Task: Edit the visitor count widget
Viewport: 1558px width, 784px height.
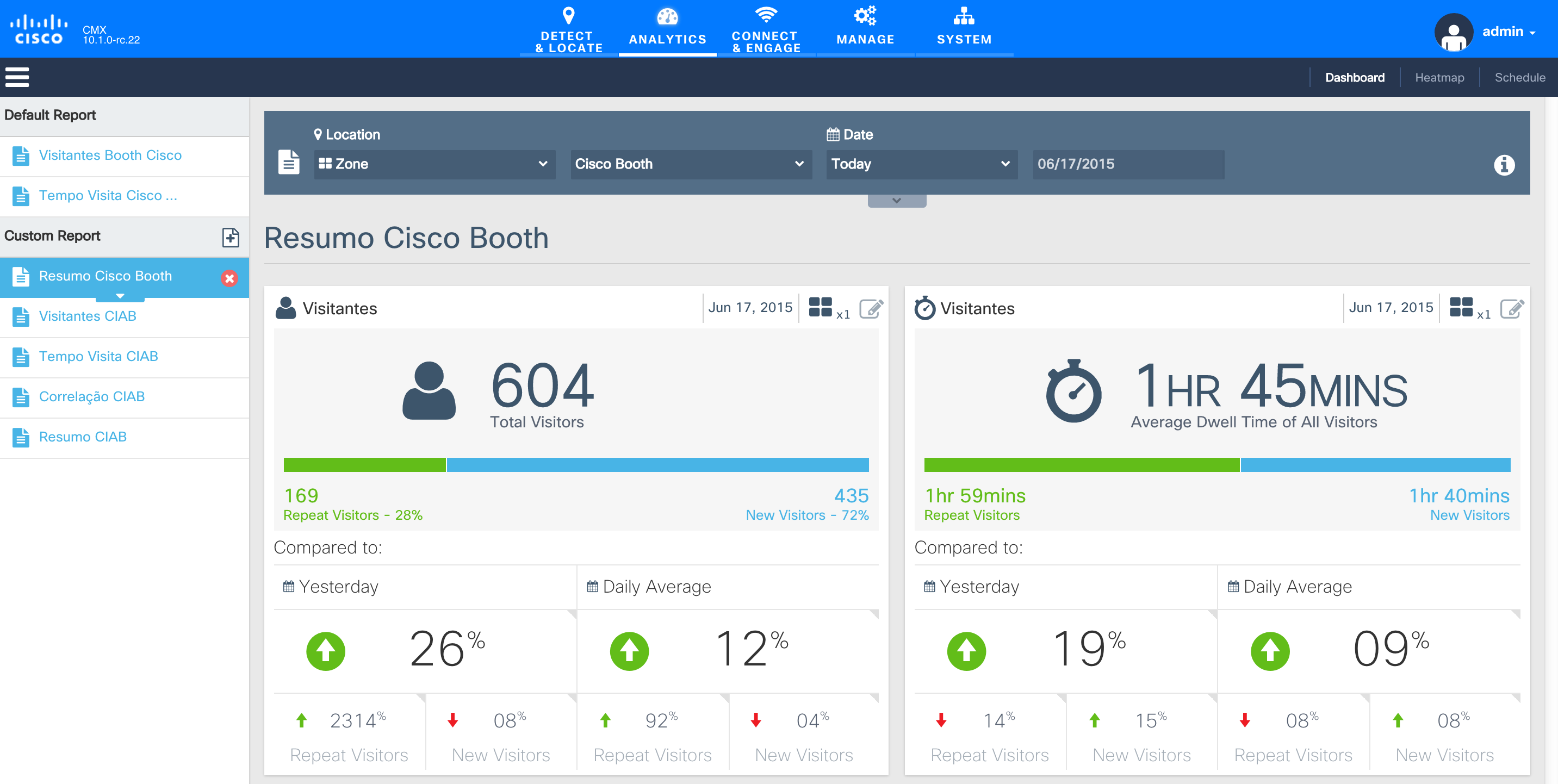Action: tap(871, 309)
